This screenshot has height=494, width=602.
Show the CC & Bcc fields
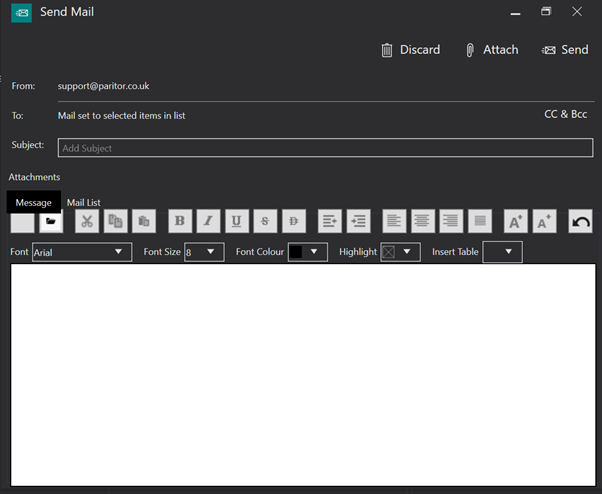click(566, 114)
